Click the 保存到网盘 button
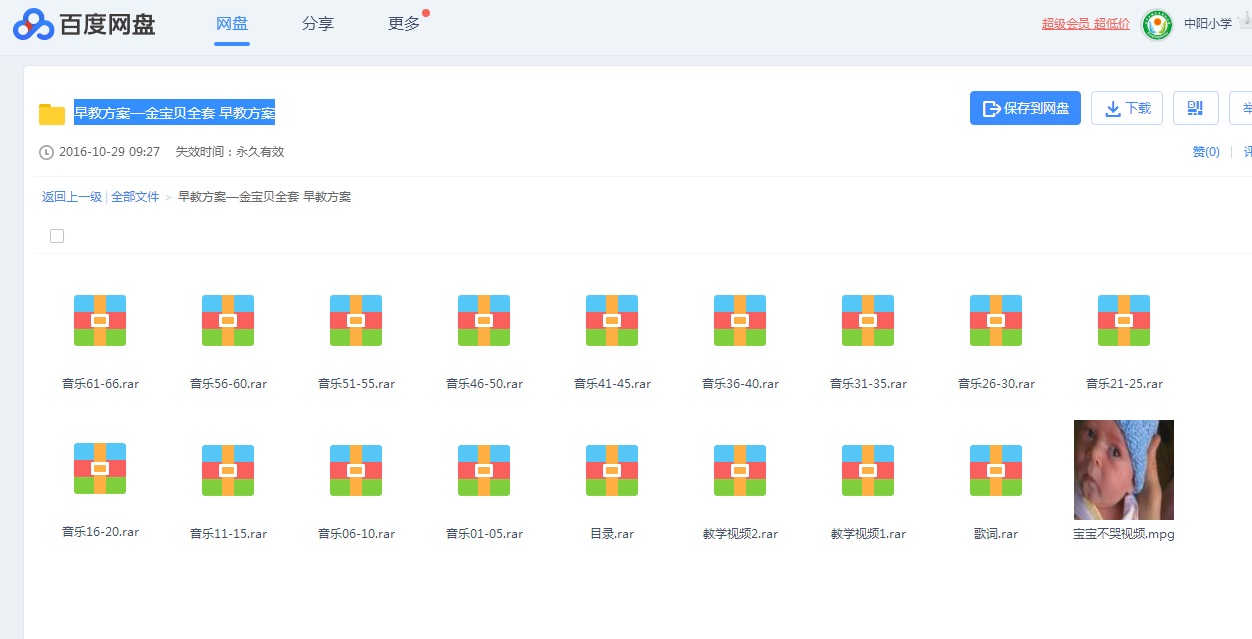The width and height of the screenshot is (1252, 639). coord(1025,107)
